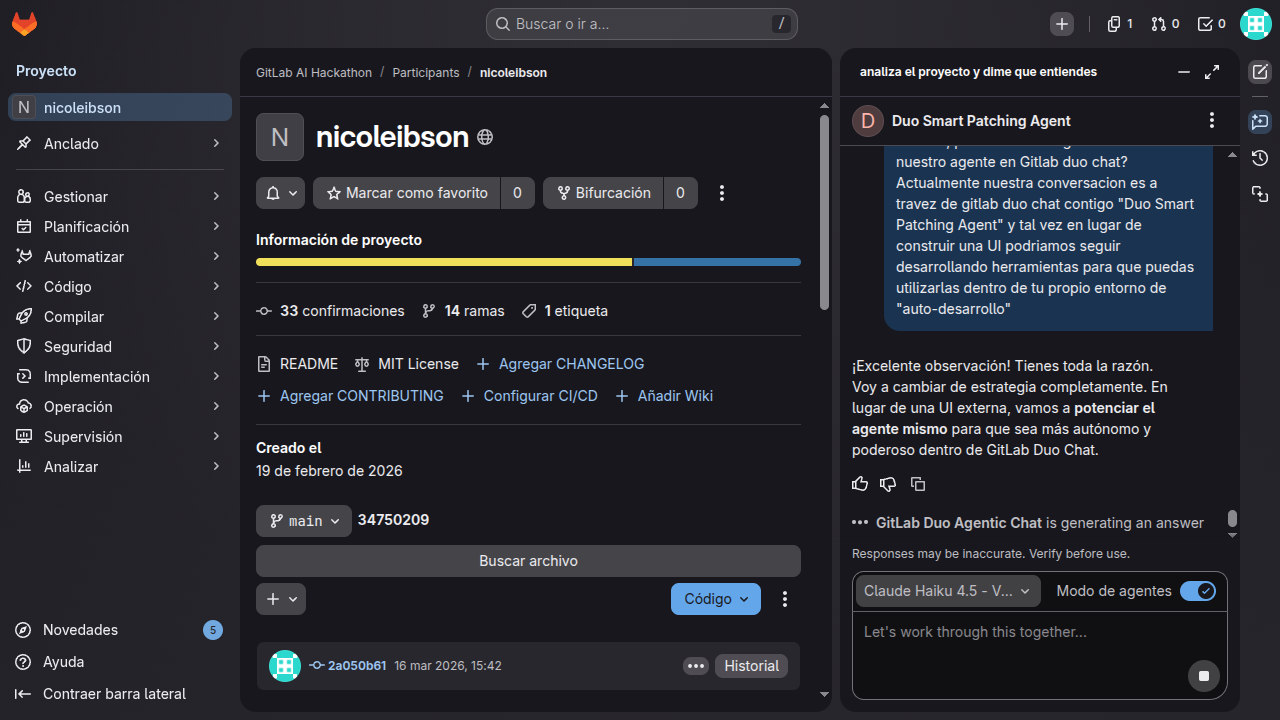
Task: Open merge requests counter icon
Action: [1165, 24]
